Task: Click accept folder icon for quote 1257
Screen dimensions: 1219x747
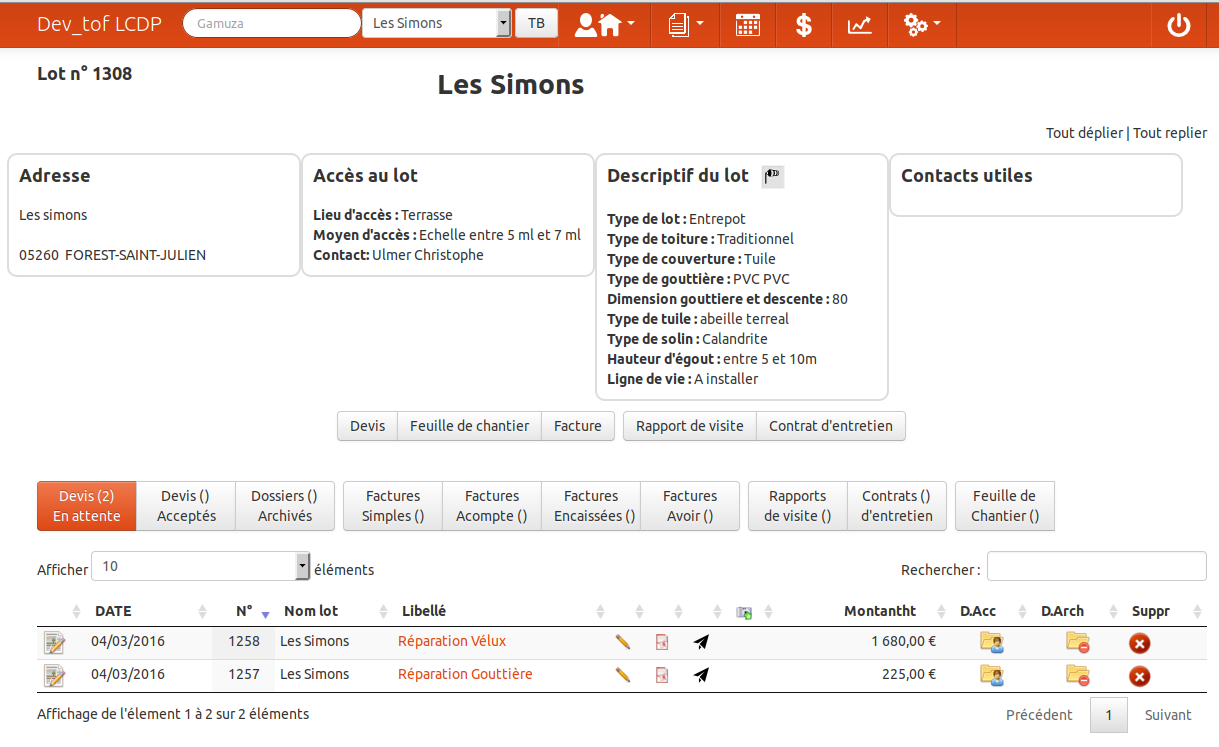Action: click(x=991, y=676)
